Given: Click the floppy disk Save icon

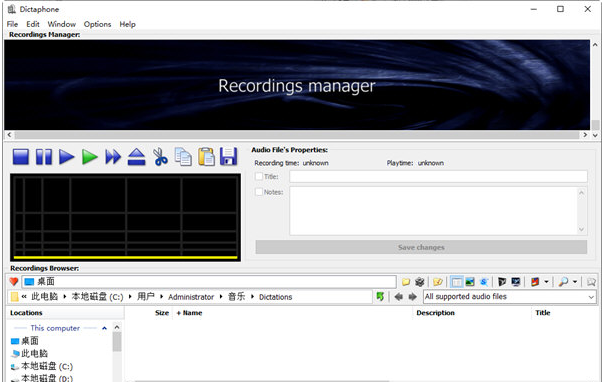Looking at the screenshot, I should (x=228, y=157).
